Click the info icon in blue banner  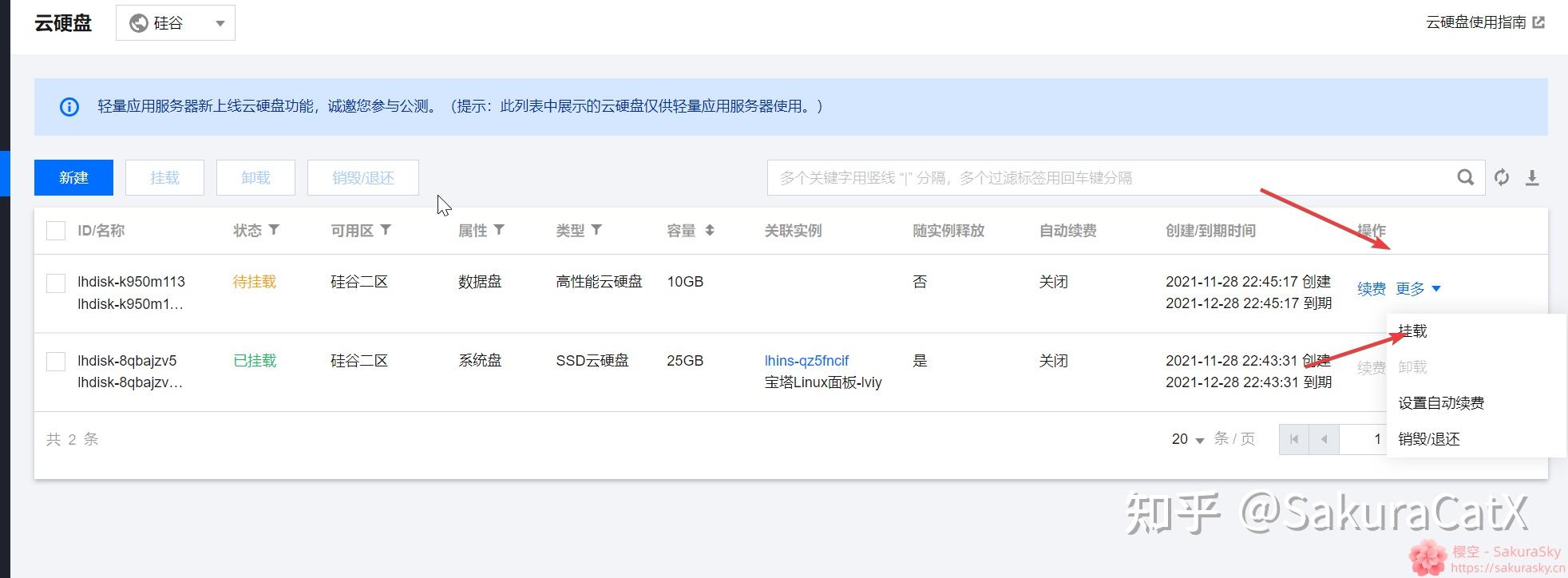click(x=69, y=106)
